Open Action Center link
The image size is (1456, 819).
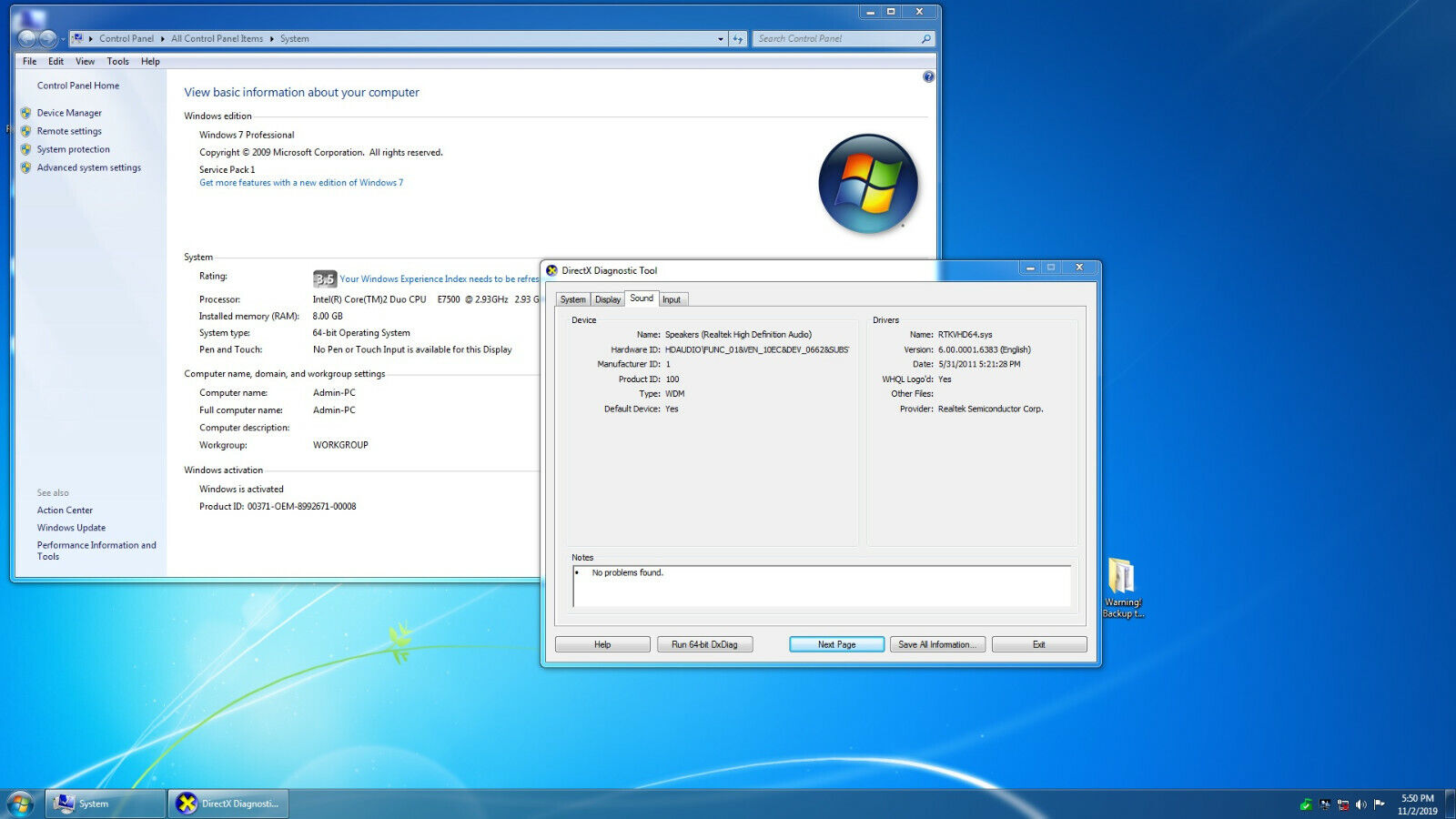pos(65,511)
